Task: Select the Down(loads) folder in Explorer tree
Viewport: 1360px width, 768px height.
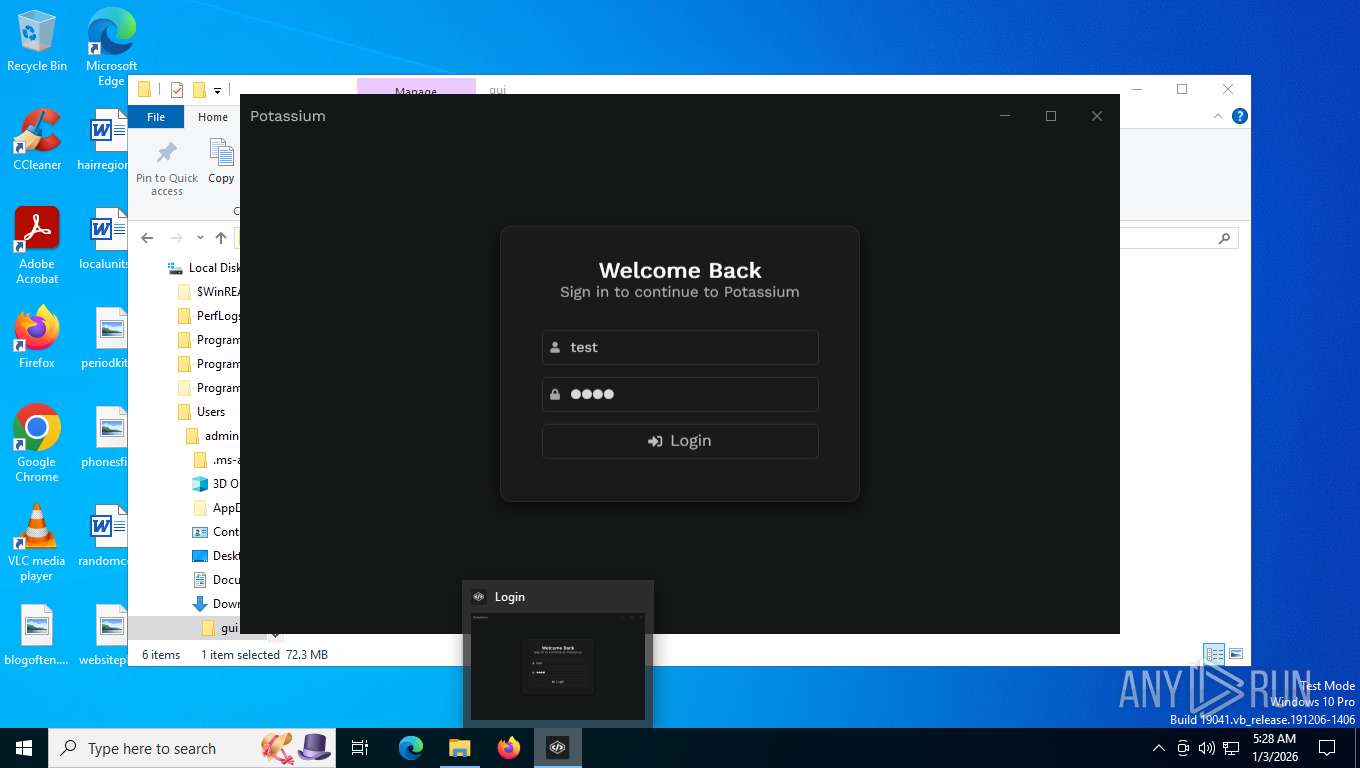Action: point(216,604)
